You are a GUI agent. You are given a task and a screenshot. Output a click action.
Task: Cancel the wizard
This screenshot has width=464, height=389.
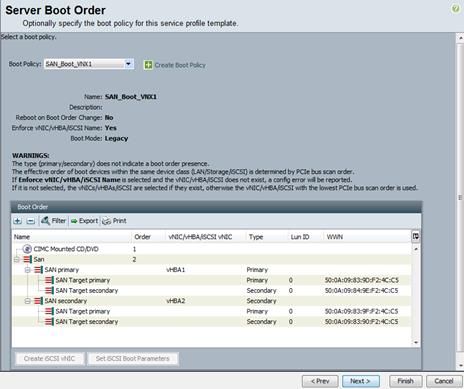click(x=444, y=381)
